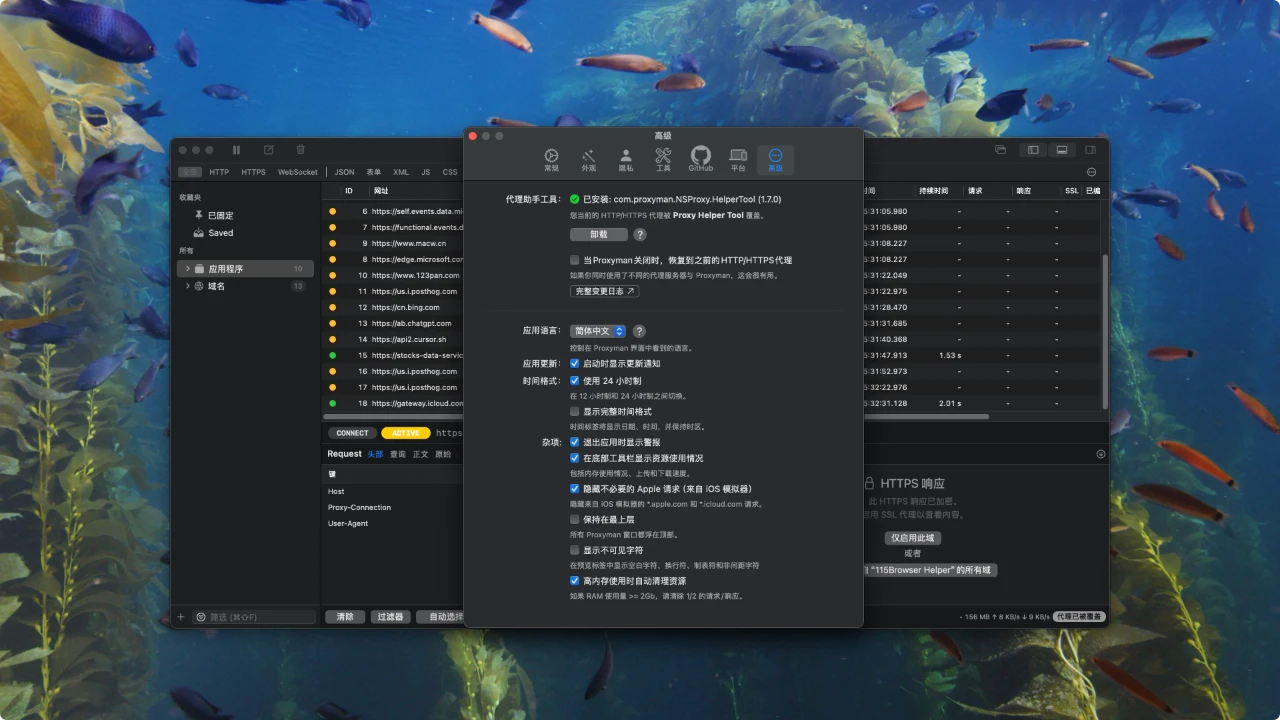Screen dimensions: 1280x720
Task: Click help icon next to language dropdown
Action: pyautogui.click(x=639, y=331)
